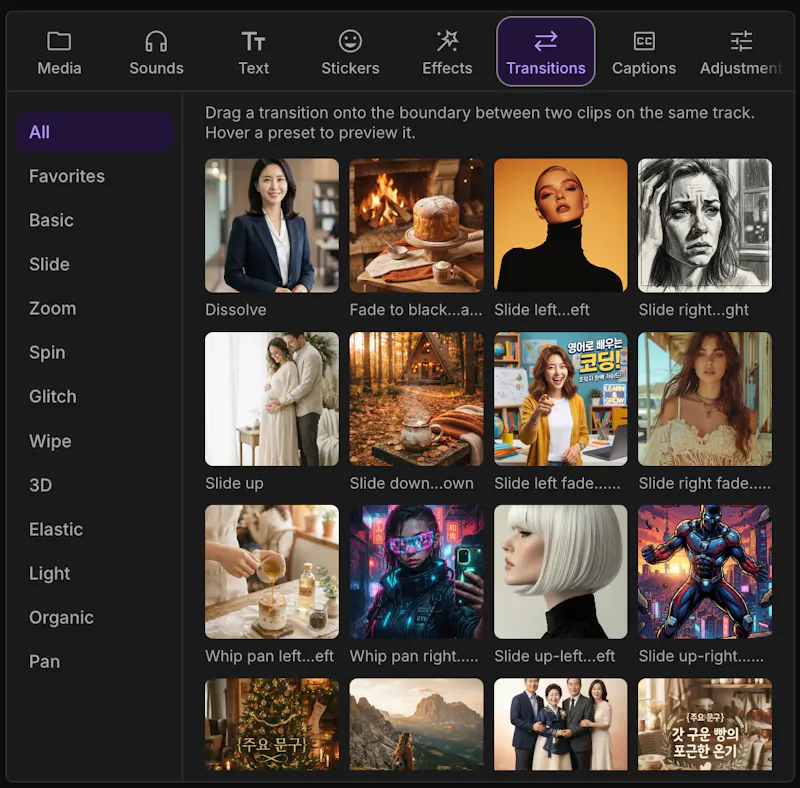Viewport: 800px width, 788px height.
Task: Select the Dissolve transition thumbnail
Action: click(272, 226)
